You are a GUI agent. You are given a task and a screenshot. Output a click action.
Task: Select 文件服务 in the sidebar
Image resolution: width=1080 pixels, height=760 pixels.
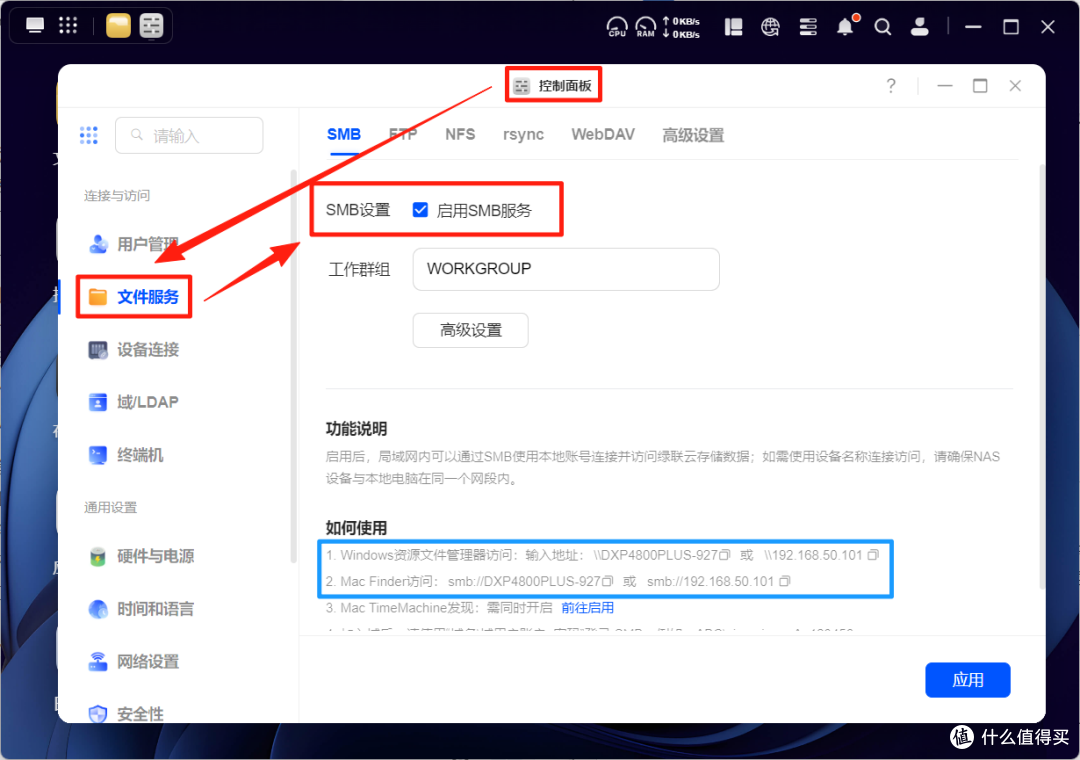(x=134, y=297)
